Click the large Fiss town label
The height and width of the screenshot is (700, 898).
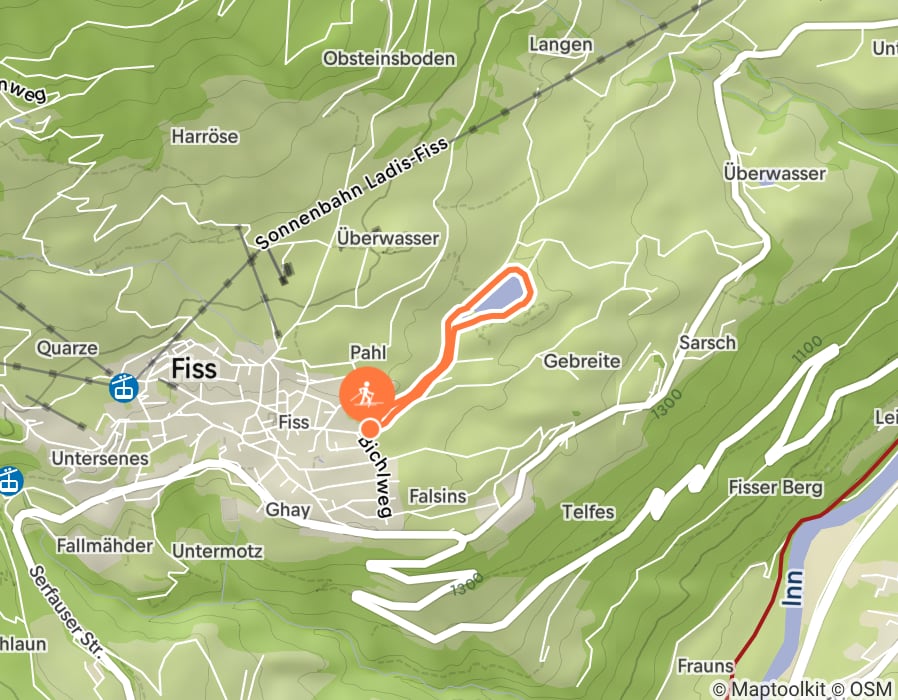194,368
